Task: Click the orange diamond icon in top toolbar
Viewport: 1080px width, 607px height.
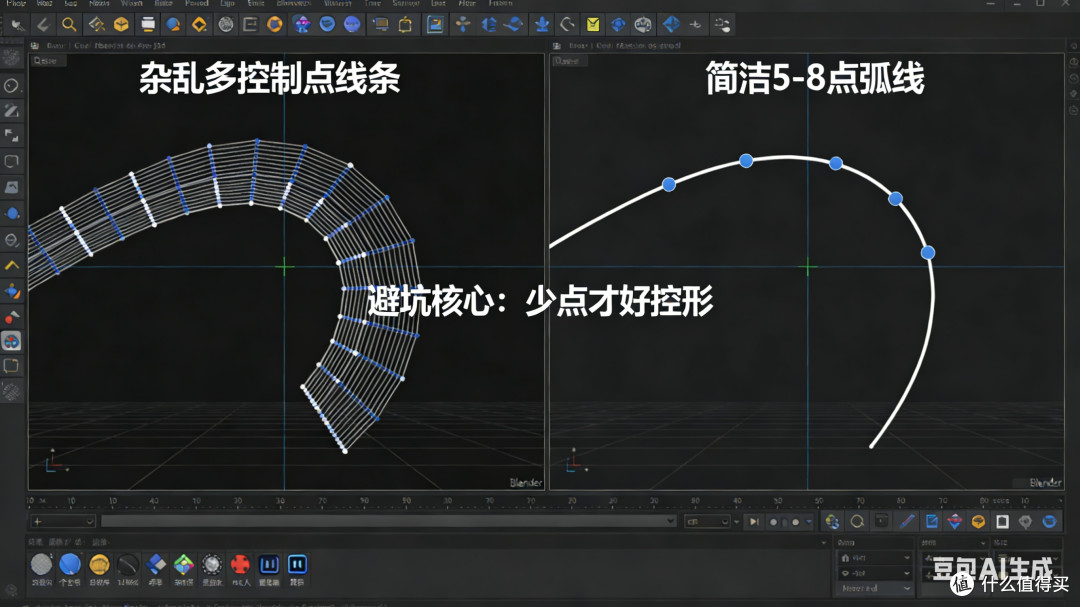Action: [199, 25]
